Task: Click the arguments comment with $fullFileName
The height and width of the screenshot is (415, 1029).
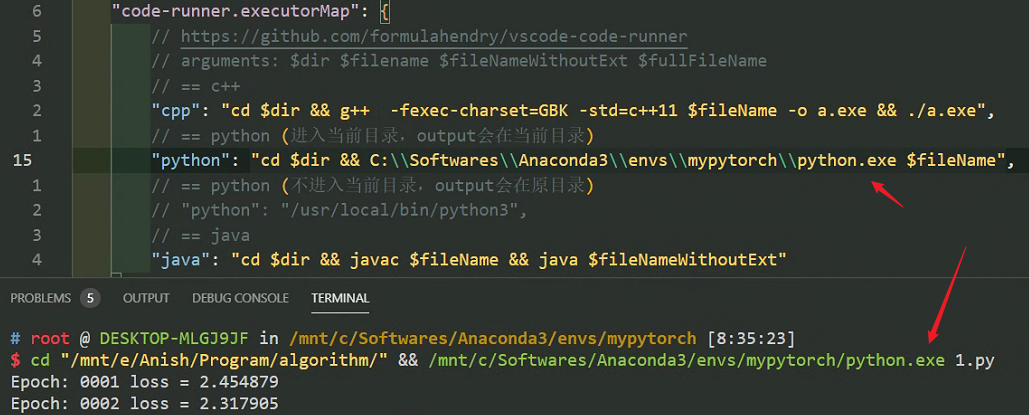Action: pyautogui.click(x=459, y=61)
